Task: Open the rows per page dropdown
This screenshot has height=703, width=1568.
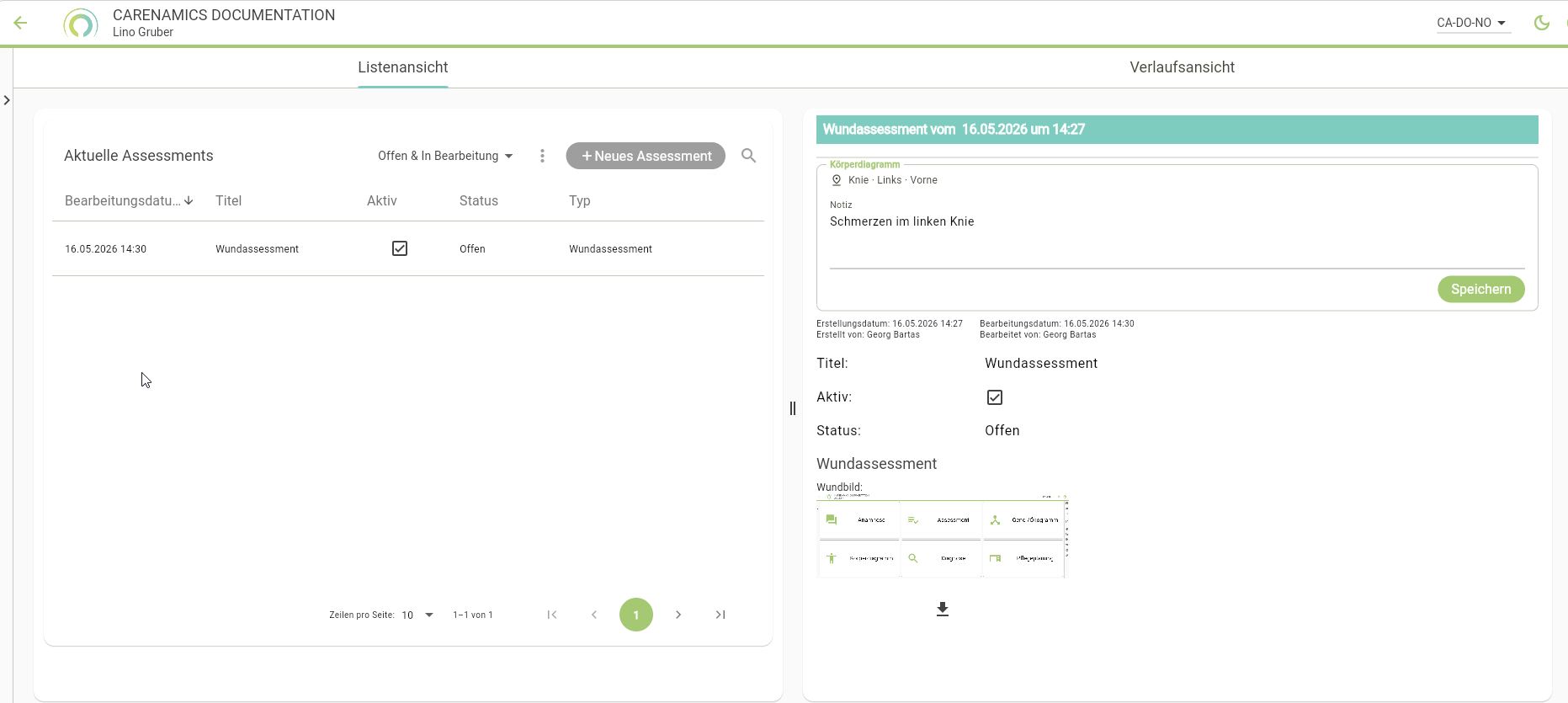Action: pos(417,615)
